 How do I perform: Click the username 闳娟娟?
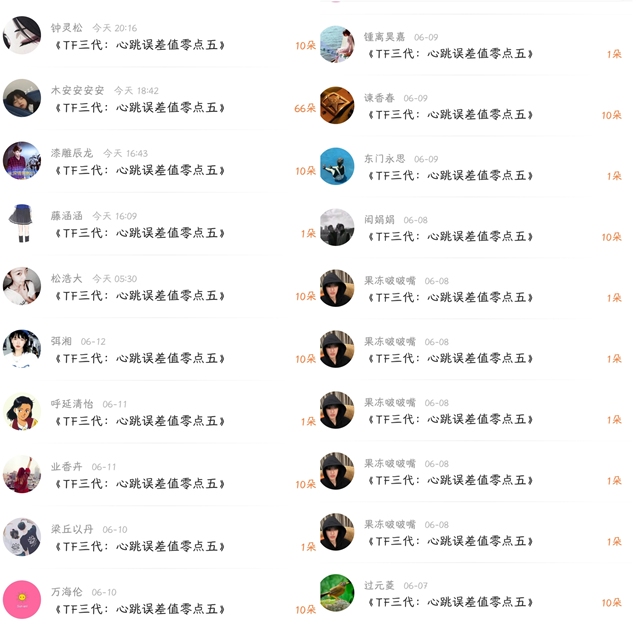pos(380,220)
